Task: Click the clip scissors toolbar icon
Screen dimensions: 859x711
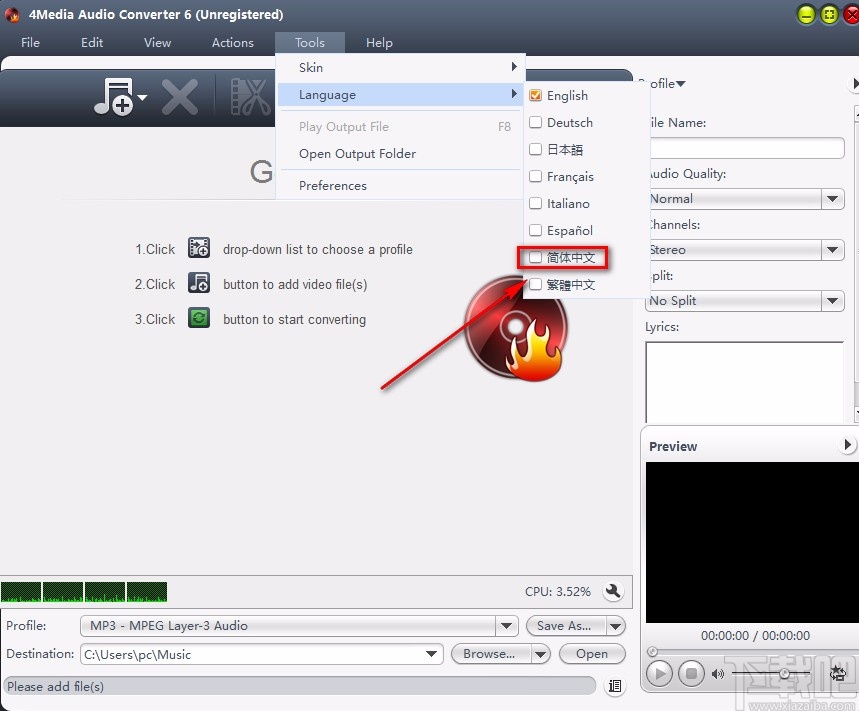Action: pyautogui.click(x=250, y=97)
